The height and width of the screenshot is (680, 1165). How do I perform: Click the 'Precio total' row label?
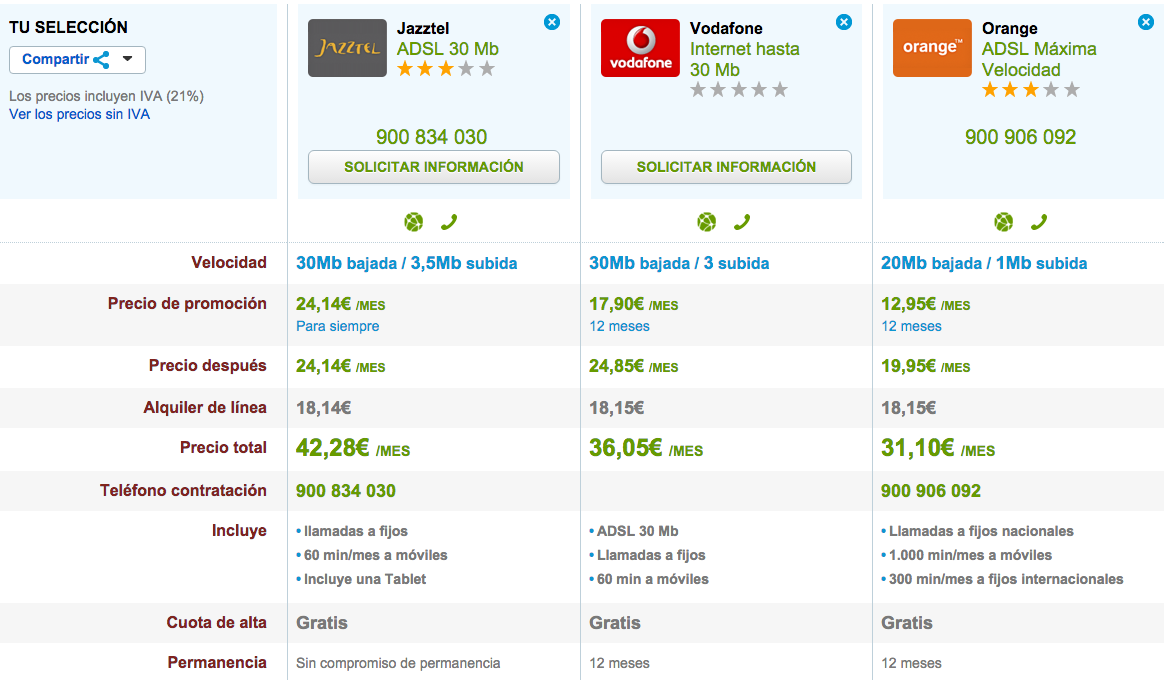pos(223,447)
